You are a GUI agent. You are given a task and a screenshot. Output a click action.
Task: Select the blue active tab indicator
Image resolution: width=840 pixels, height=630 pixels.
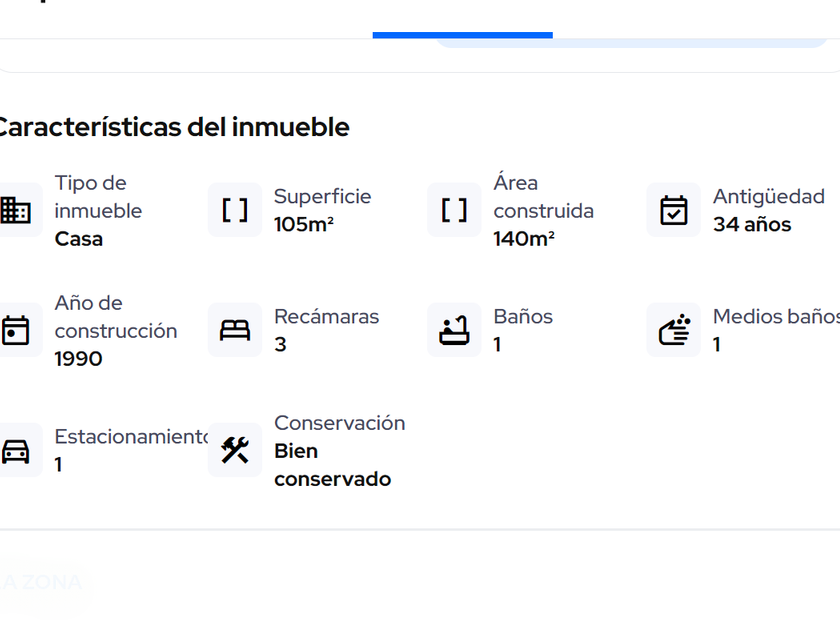tap(462, 35)
